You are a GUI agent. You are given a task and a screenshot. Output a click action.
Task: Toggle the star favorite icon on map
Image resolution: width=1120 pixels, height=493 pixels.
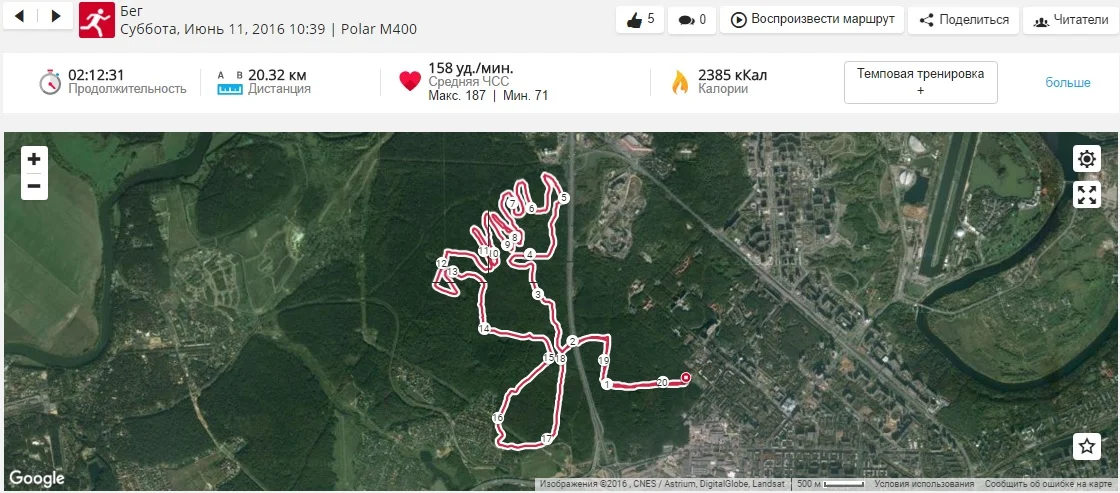(x=1086, y=447)
